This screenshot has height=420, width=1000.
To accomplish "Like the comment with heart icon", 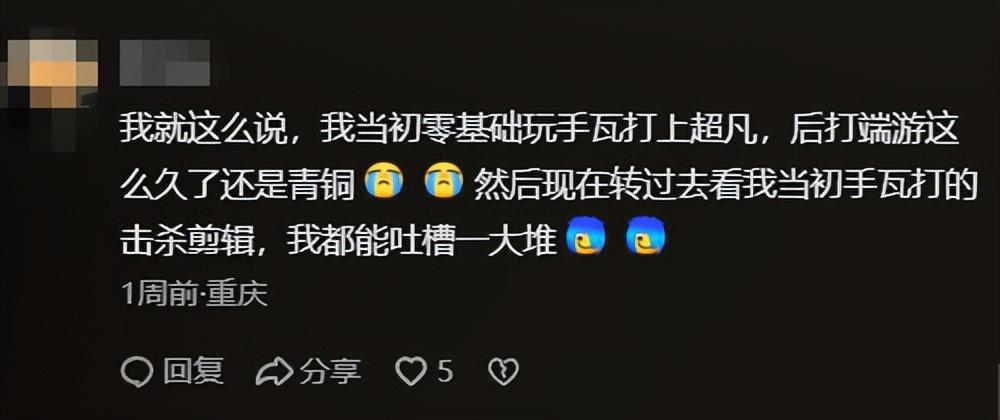I will coord(410,372).
